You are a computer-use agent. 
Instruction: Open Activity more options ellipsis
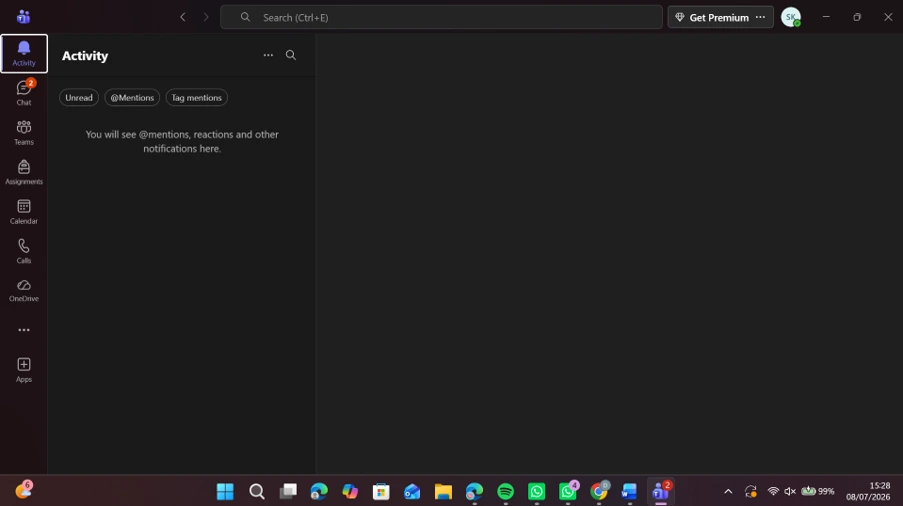point(268,55)
